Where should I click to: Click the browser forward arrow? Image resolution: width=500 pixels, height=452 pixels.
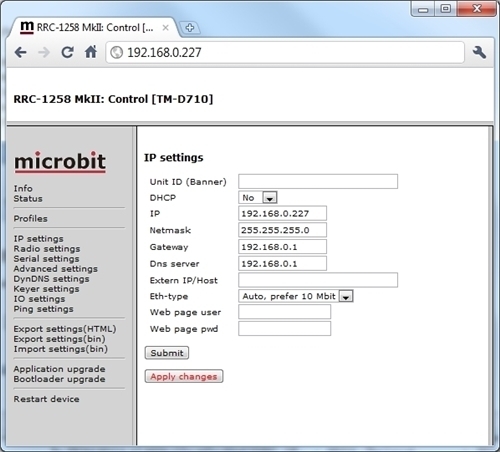pyautogui.click(x=44, y=52)
